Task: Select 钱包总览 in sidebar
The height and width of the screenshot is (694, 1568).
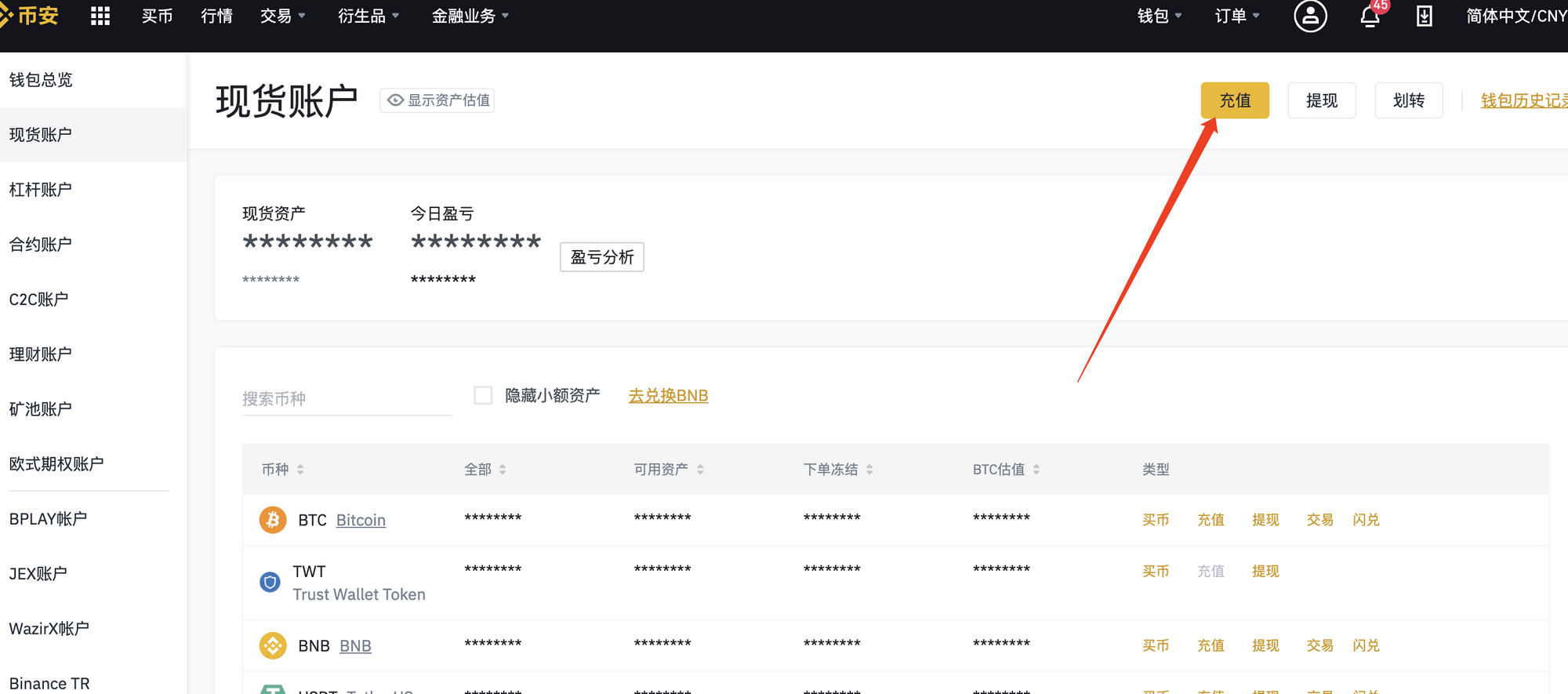Action: pos(93,80)
